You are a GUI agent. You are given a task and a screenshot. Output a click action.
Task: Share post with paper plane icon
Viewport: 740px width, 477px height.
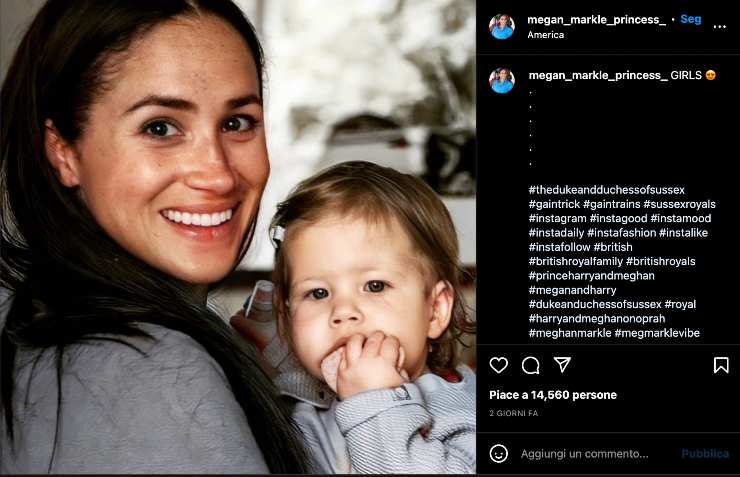(562, 364)
